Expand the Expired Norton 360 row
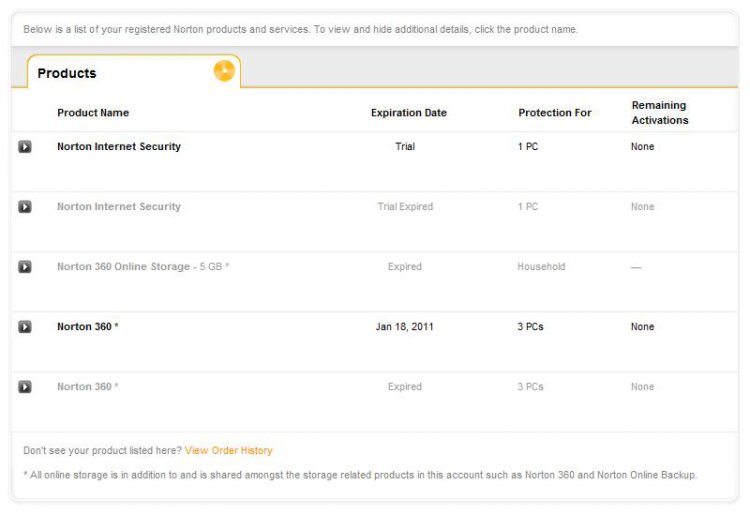Image resolution: width=750 pixels, height=515 pixels. pyautogui.click(x=25, y=387)
